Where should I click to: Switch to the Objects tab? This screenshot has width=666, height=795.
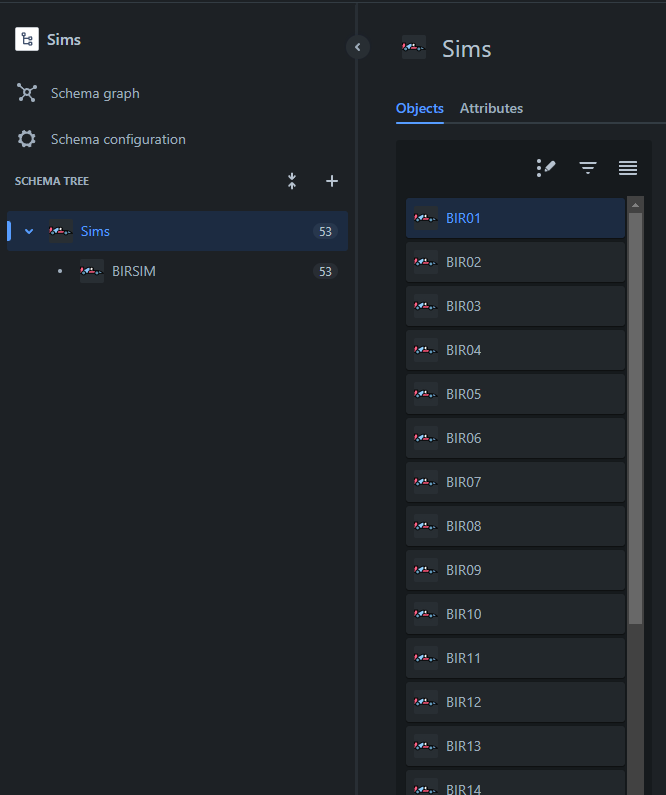(x=420, y=109)
